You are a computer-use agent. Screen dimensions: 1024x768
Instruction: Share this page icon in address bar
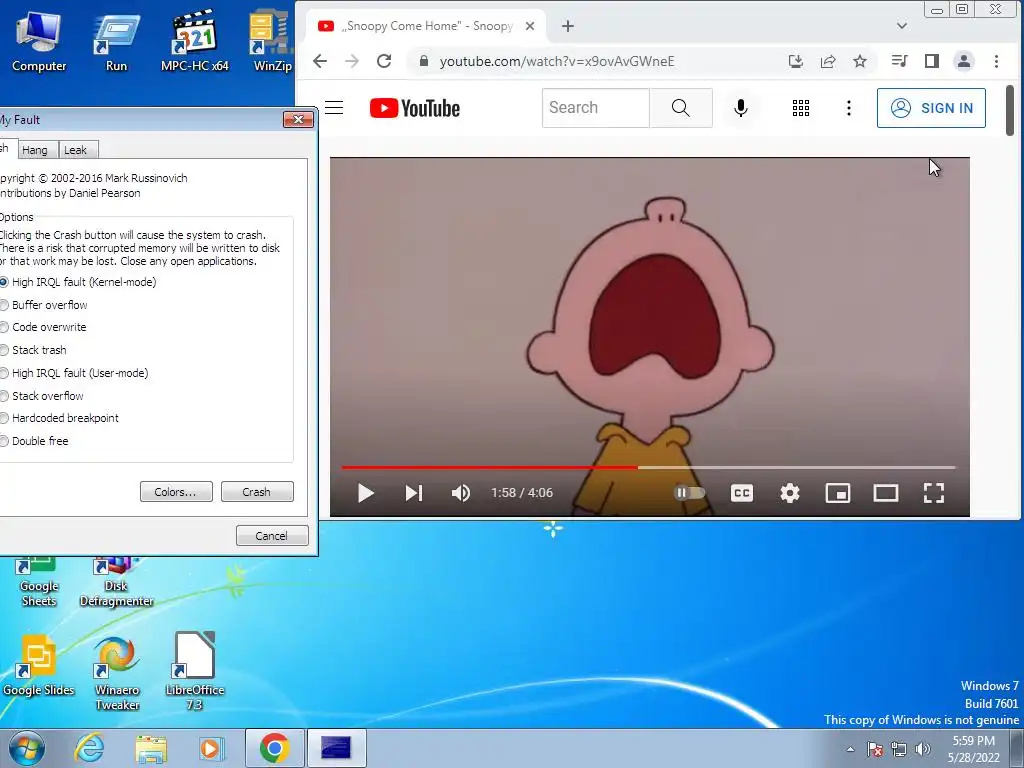point(827,61)
